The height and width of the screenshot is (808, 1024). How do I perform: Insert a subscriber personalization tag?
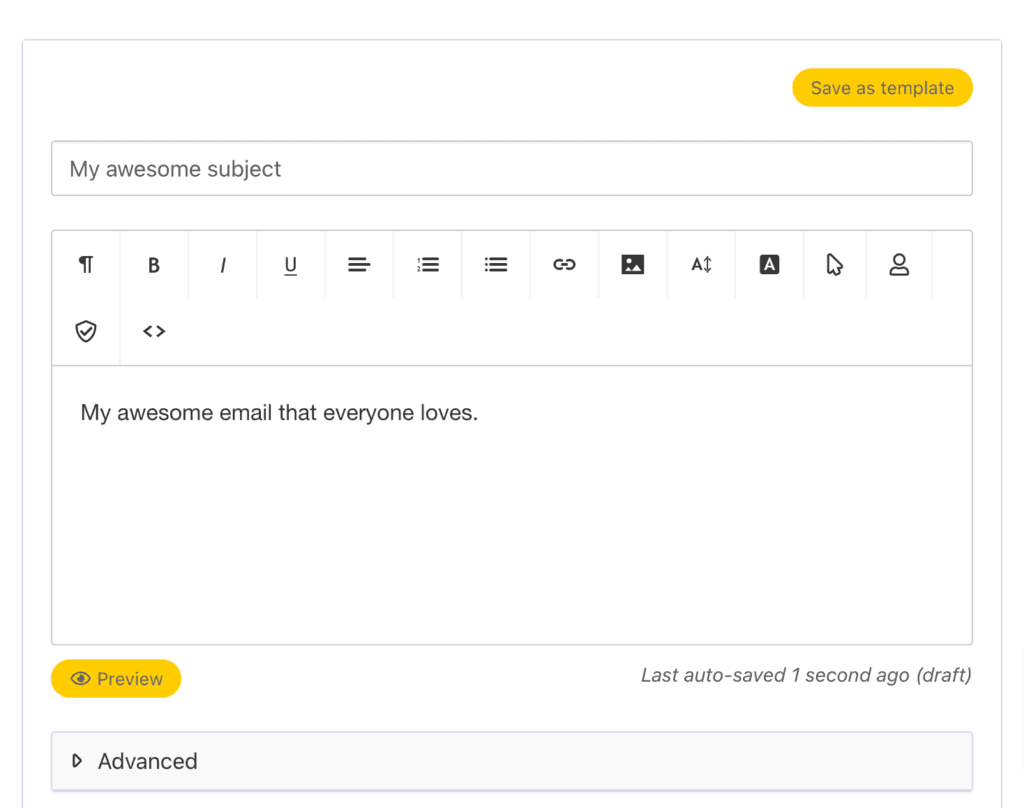(x=899, y=265)
